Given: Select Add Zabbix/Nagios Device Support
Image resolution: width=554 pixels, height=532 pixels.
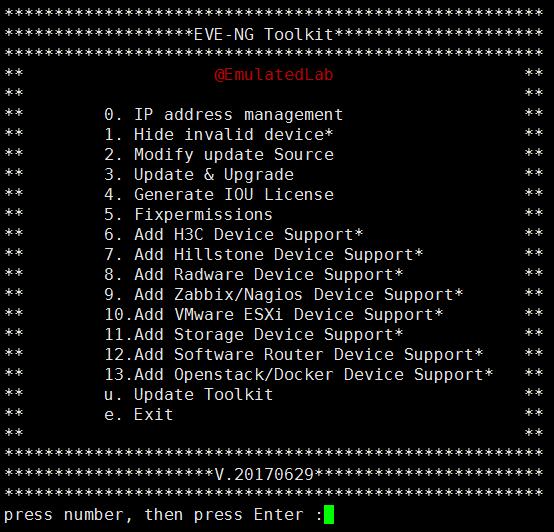Looking at the screenshot, I should point(284,295).
